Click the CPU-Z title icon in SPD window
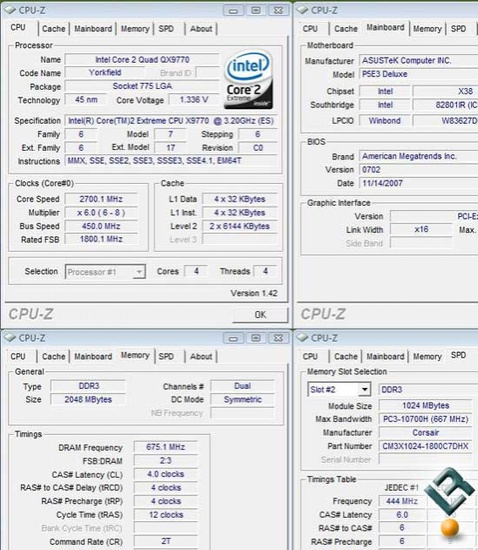Screen dimensions: 478x550 [302, 338]
